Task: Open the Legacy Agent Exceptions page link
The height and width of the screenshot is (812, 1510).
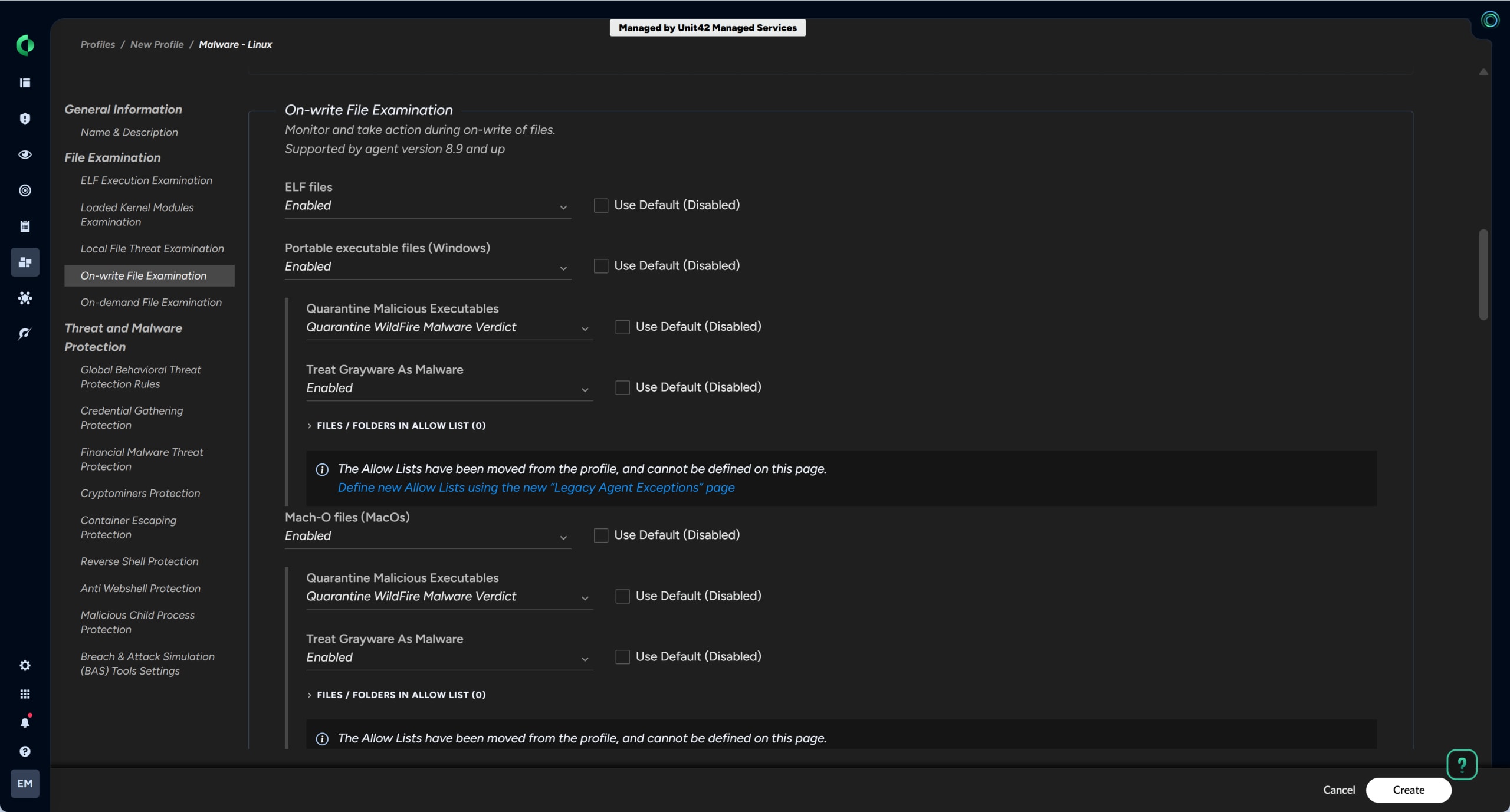Action: point(536,488)
